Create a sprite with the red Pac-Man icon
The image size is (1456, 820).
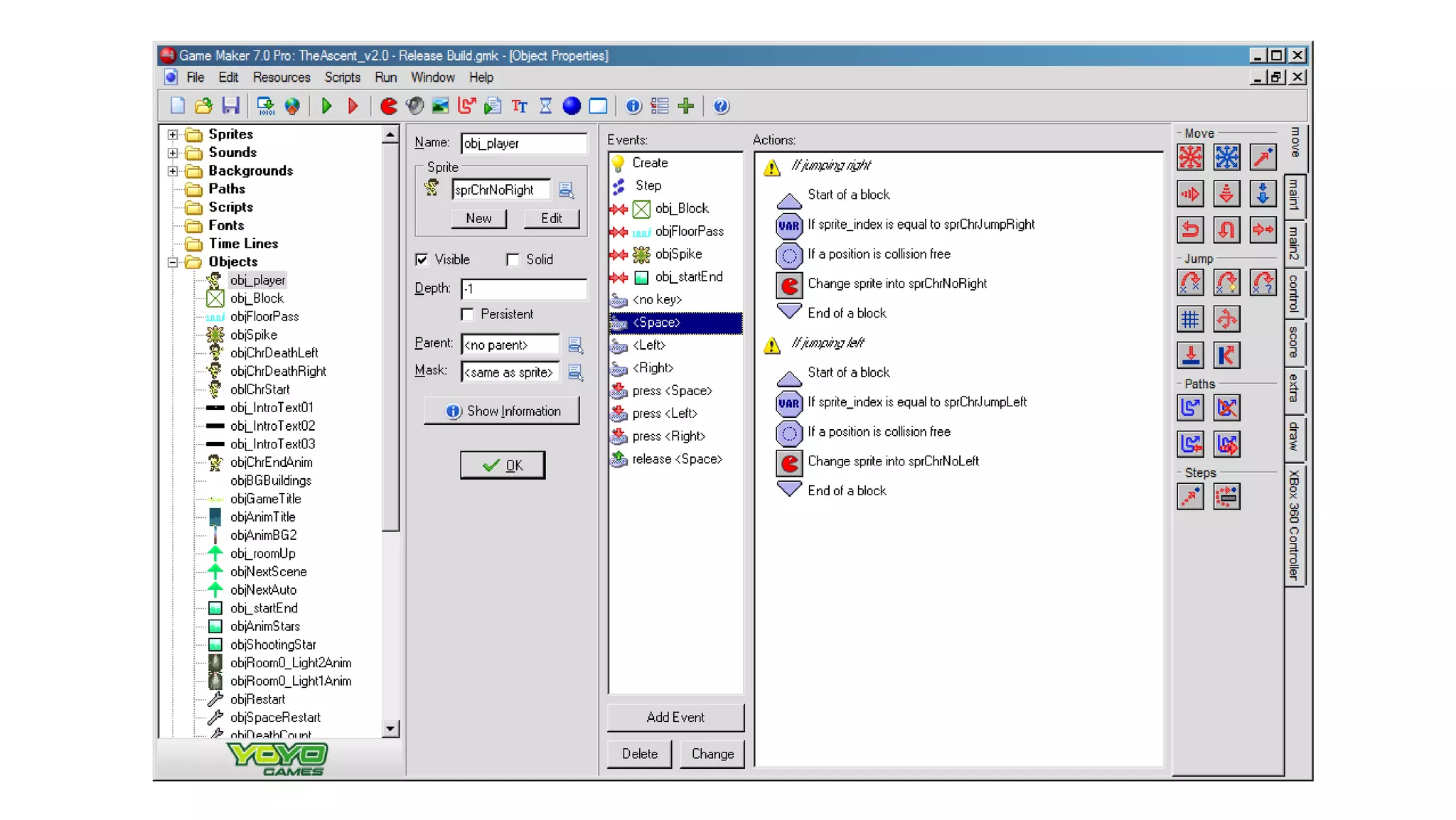click(x=388, y=106)
